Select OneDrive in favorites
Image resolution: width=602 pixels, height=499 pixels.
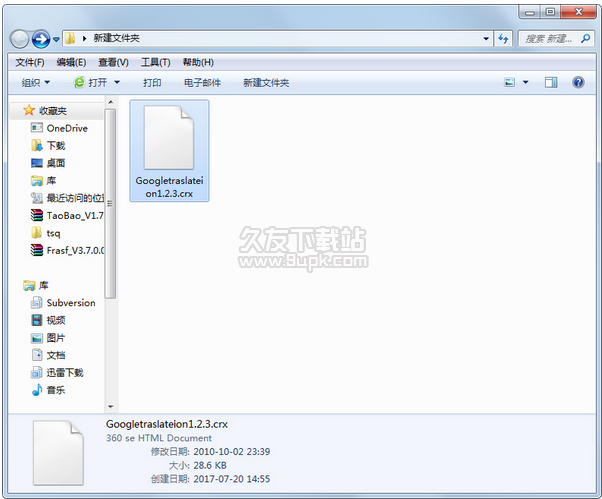(x=67, y=128)
